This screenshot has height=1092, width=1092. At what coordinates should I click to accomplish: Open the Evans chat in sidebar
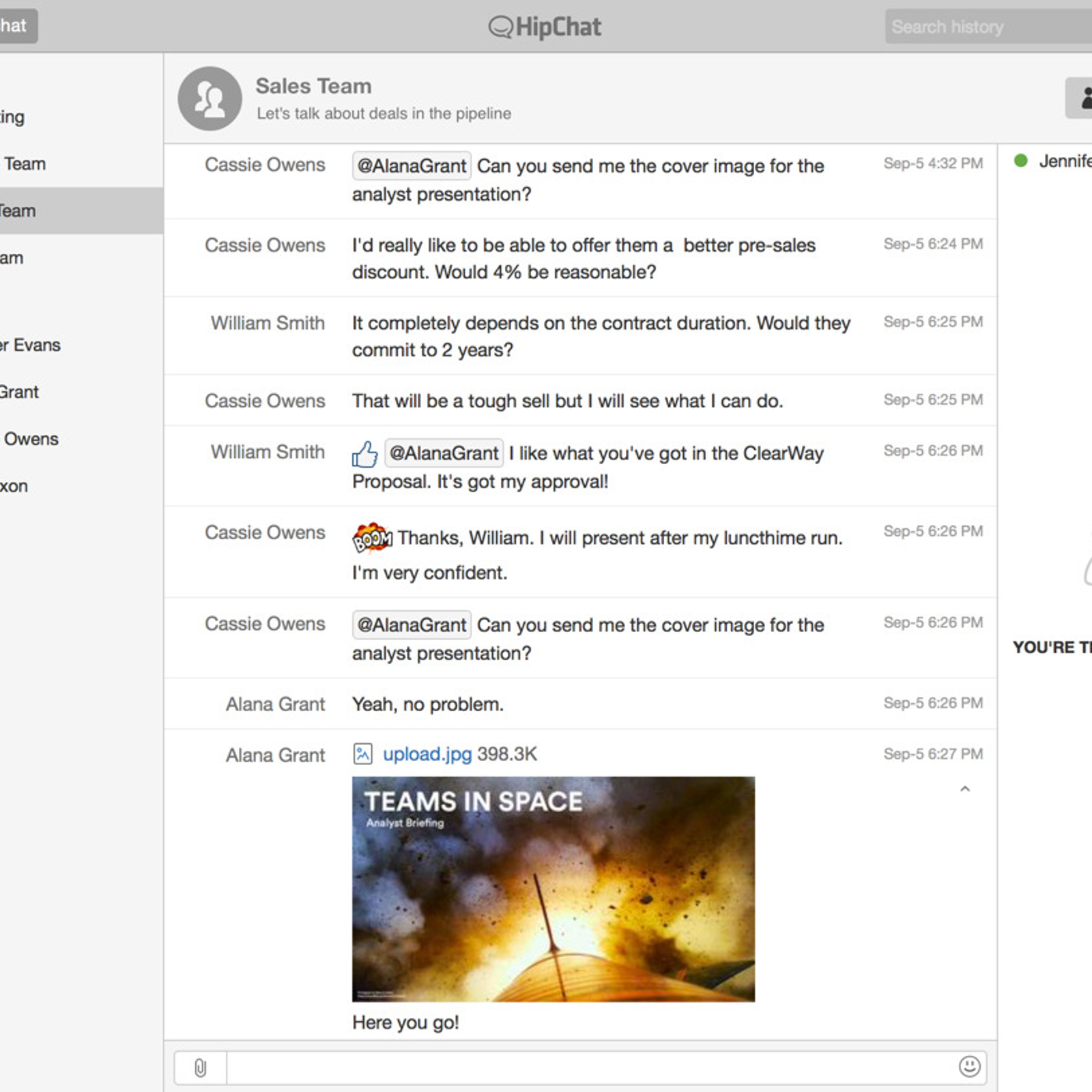pos(34,345)
